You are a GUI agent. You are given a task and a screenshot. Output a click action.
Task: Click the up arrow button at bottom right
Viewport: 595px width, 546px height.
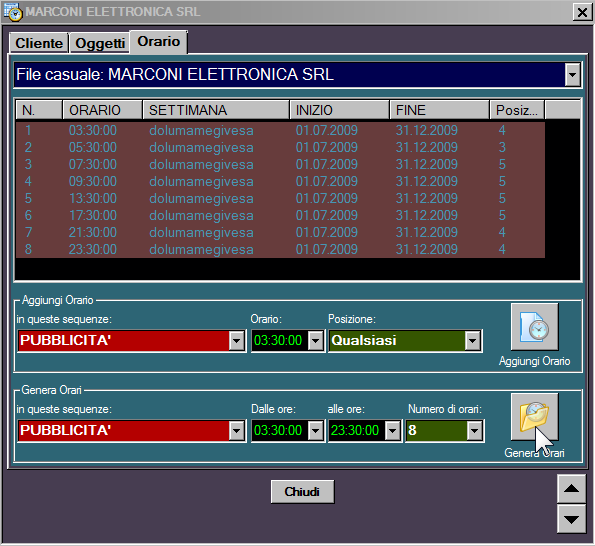571,489
